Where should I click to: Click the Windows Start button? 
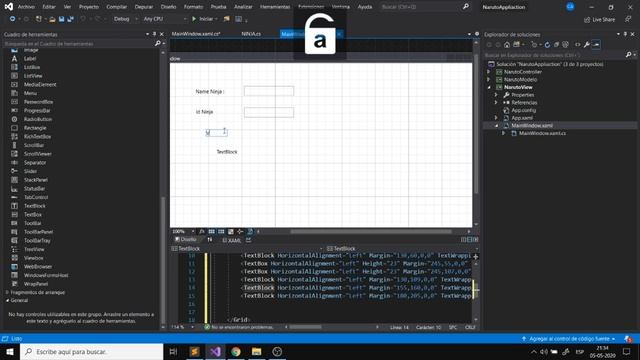(10, 351)
